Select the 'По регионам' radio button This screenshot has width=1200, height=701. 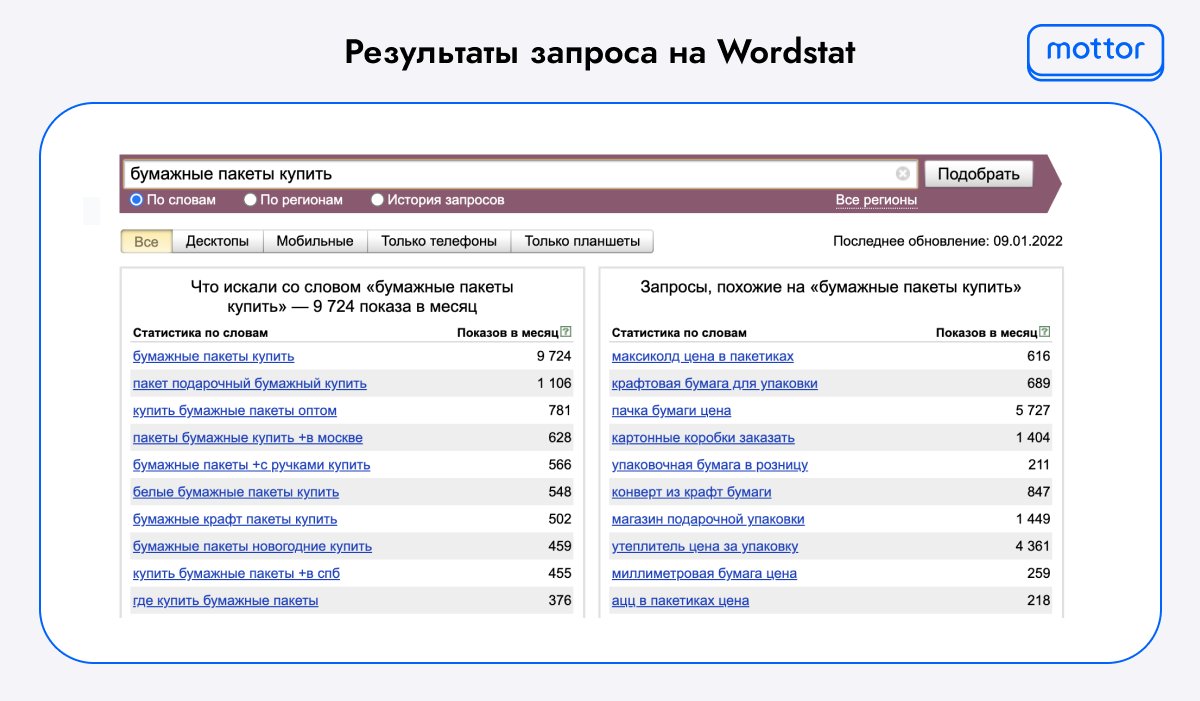251,200
